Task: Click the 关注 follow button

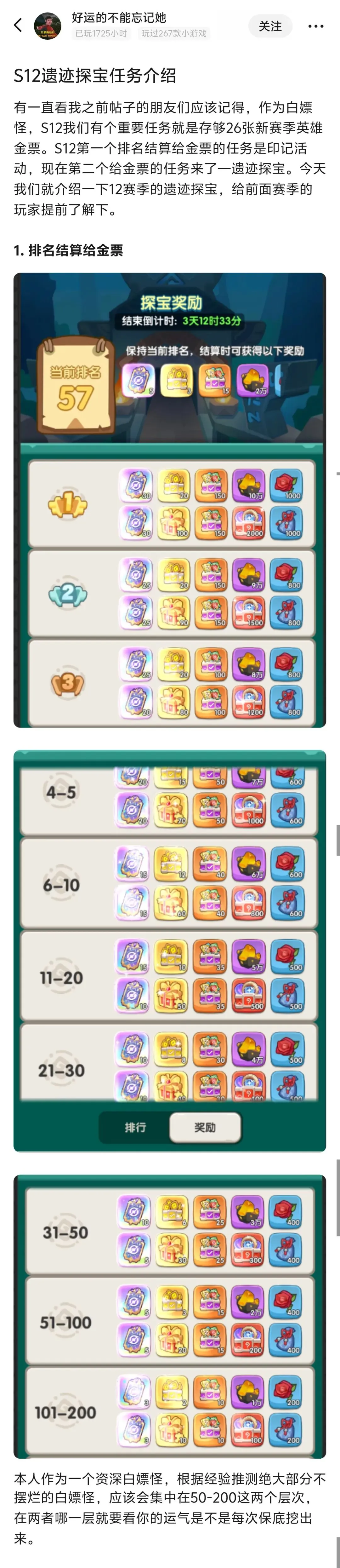Action: tap(270, 26)
